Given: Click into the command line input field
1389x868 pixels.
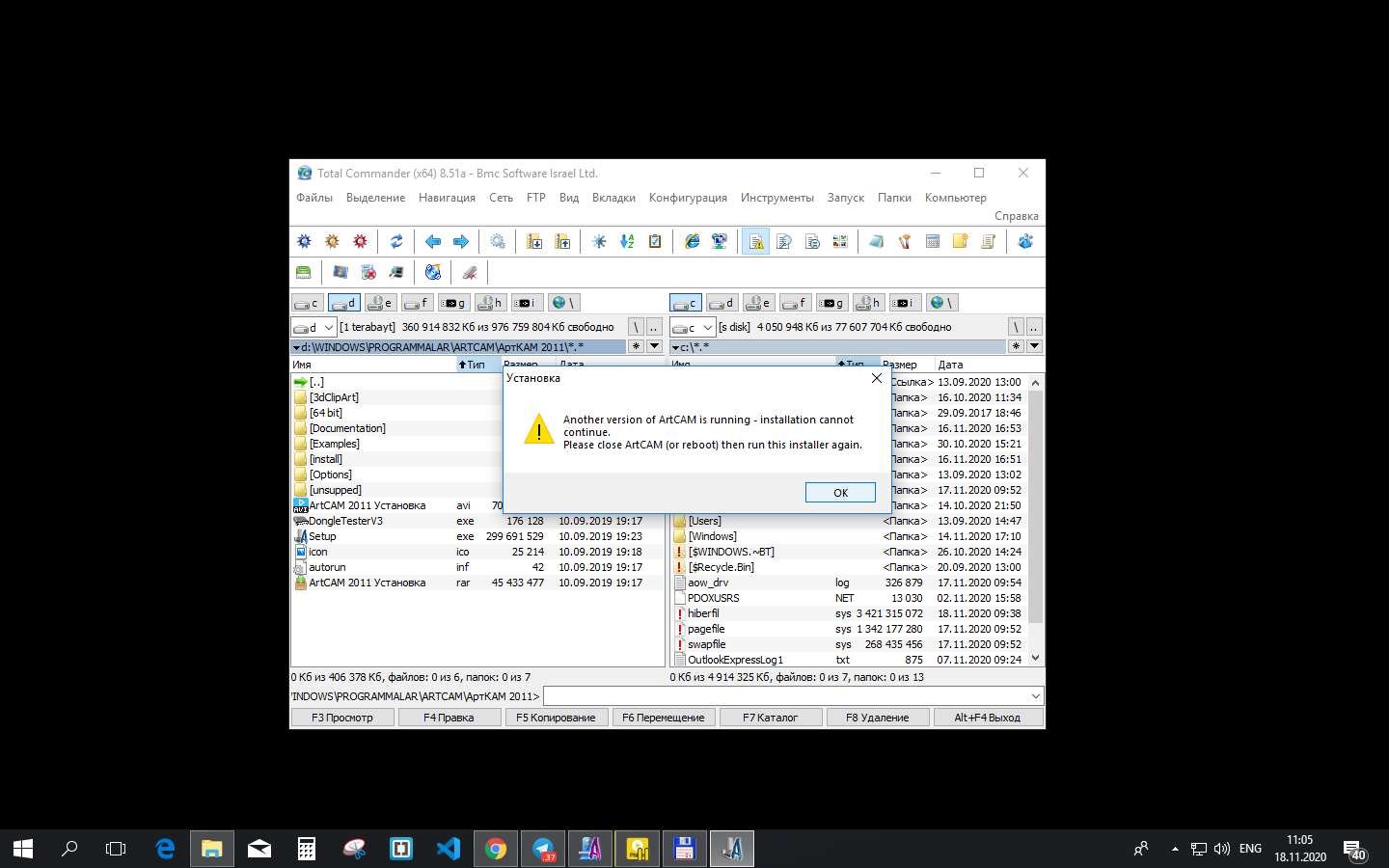Looking at the screenshot, I should coord(785,696).
